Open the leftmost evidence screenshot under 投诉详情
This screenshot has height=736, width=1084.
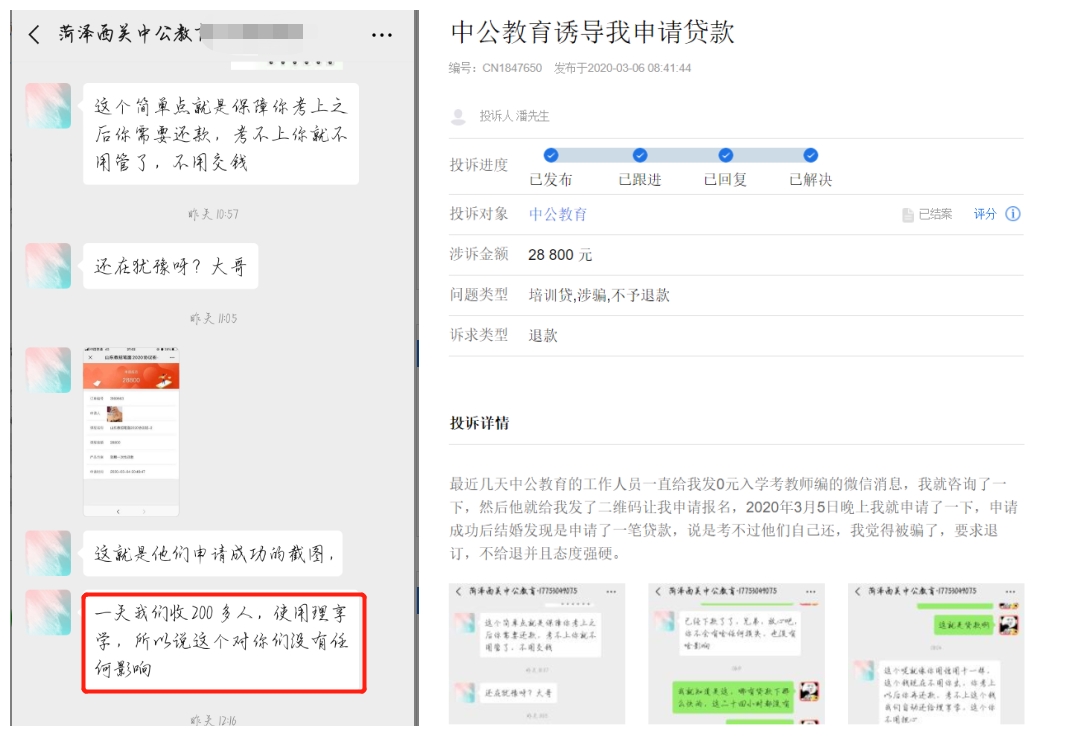tap(537, 653)
